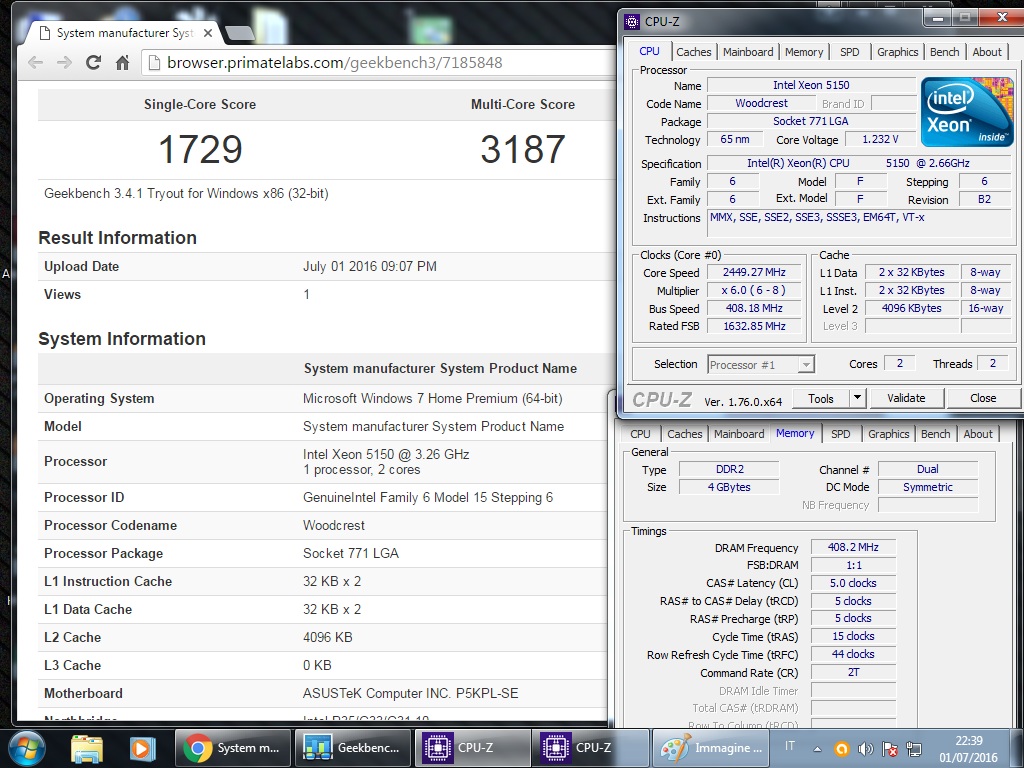1024x768 pixels.
Task: Click the Intel Xeon inside logo
Action: pos(967,112)
